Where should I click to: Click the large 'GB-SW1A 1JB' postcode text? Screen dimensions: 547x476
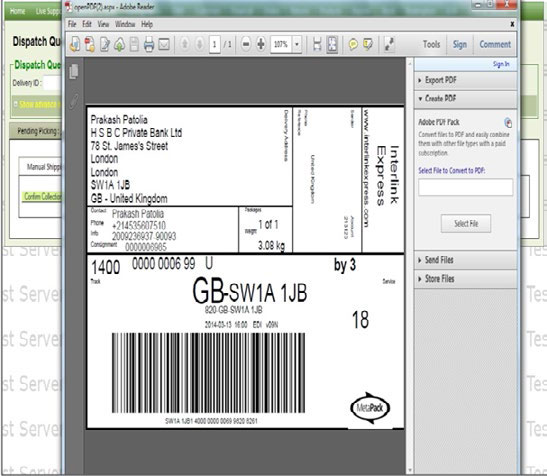(250, 291)
